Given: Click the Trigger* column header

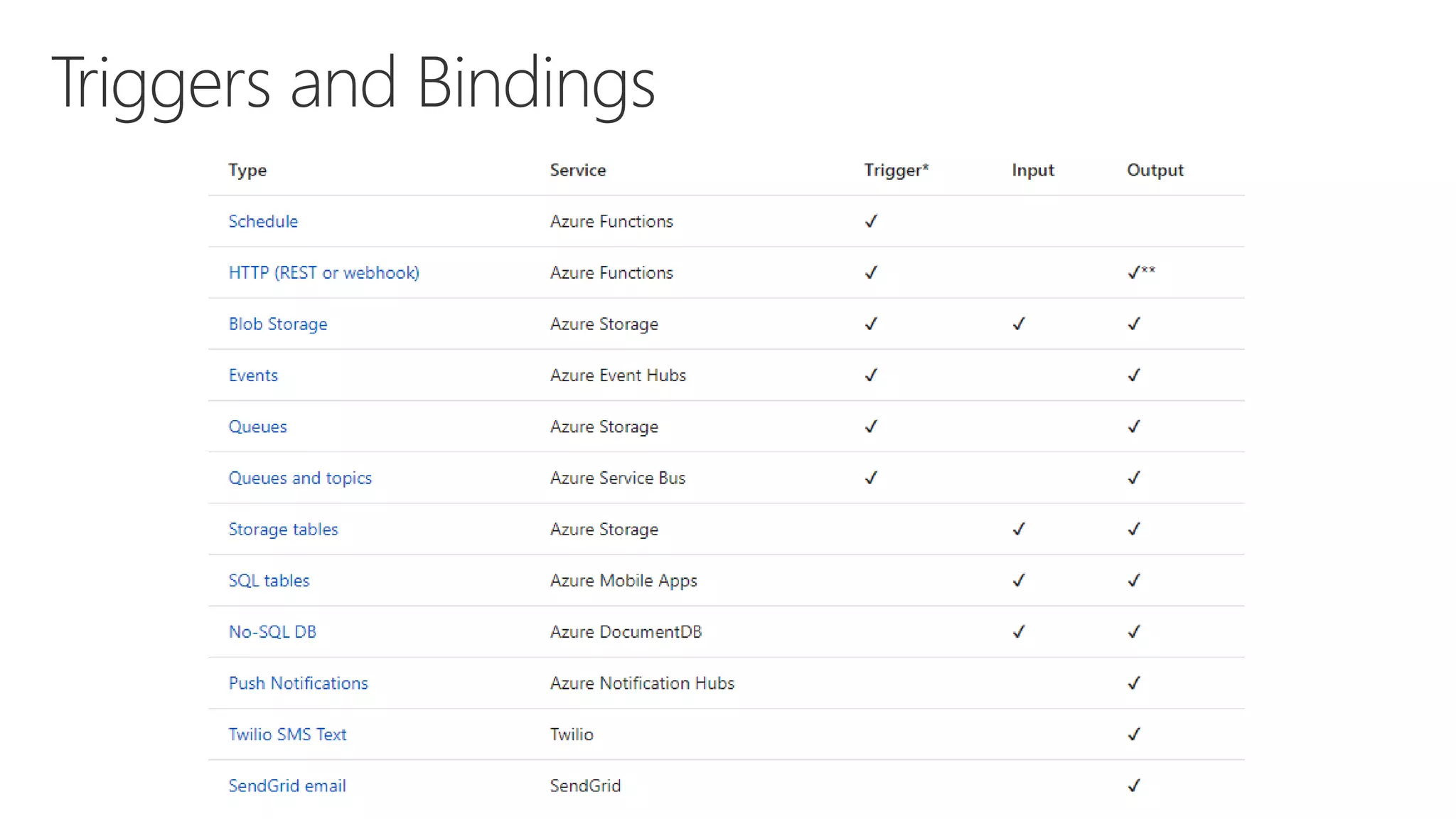Looking at the screenshot, I should (x=896, y=170).
